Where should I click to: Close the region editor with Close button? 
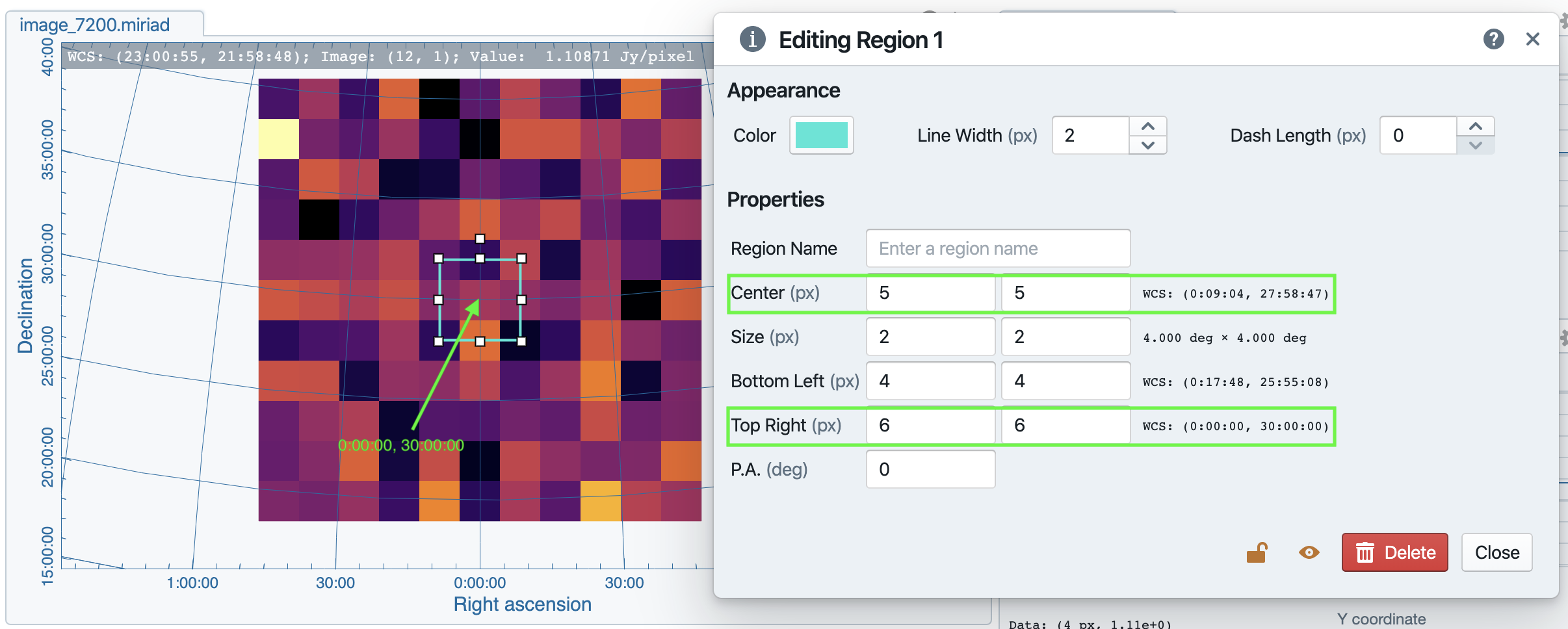[1496, 552]
